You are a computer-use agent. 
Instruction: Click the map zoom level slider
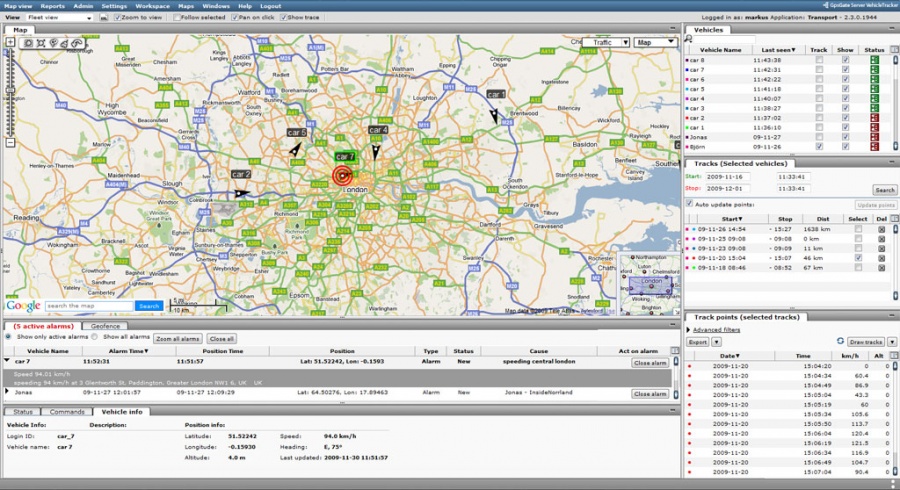(10, 92)
